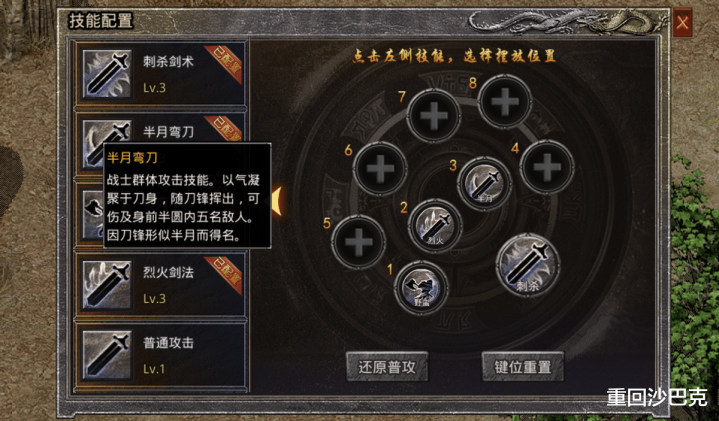Add a skill to empty slot 4

(x=547, y=167)
